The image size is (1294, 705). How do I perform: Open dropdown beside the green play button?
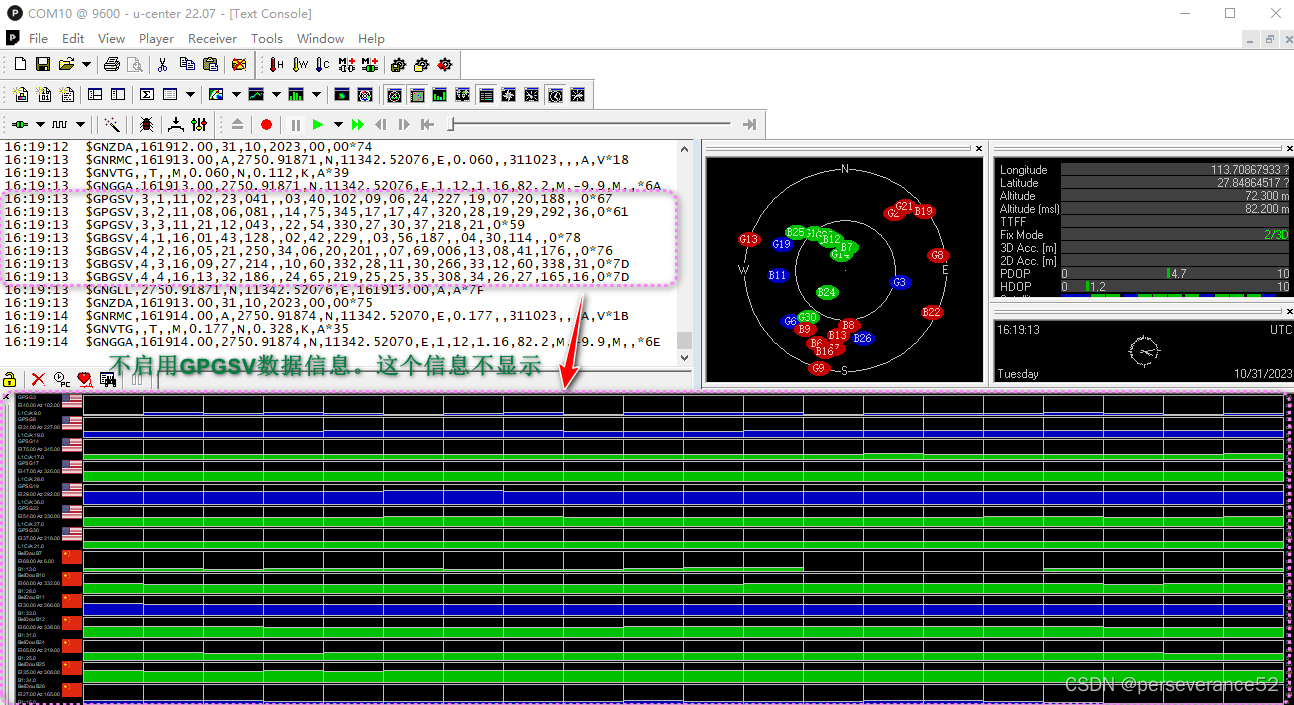(x=338, y=125)
